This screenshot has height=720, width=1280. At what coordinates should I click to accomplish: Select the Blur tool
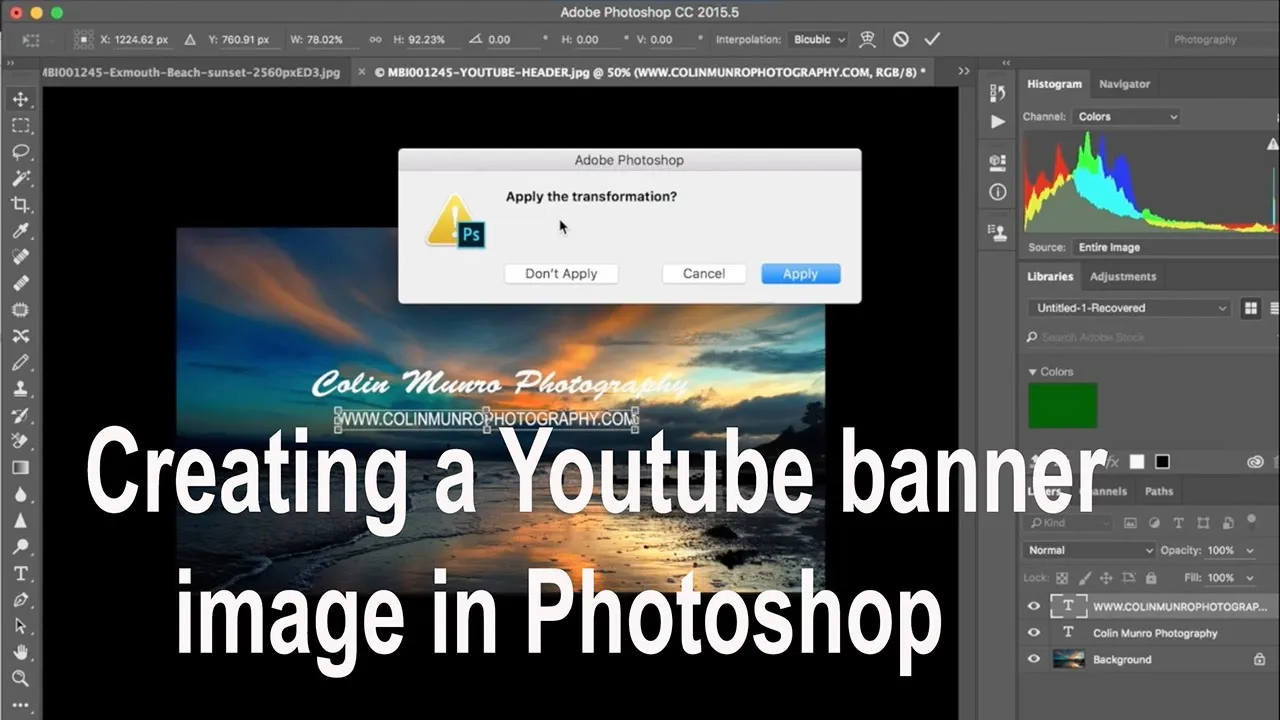point(20,494)
